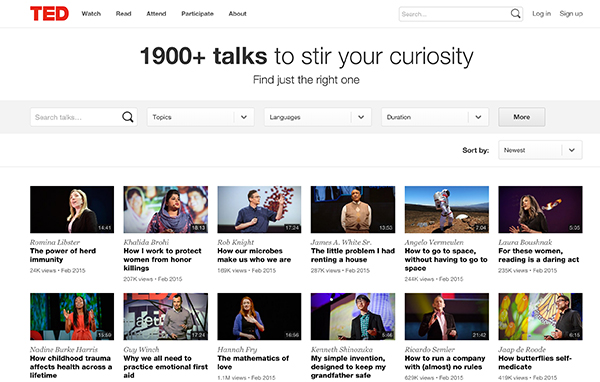
Task: Open the Read menu
Action: point(124,14)
